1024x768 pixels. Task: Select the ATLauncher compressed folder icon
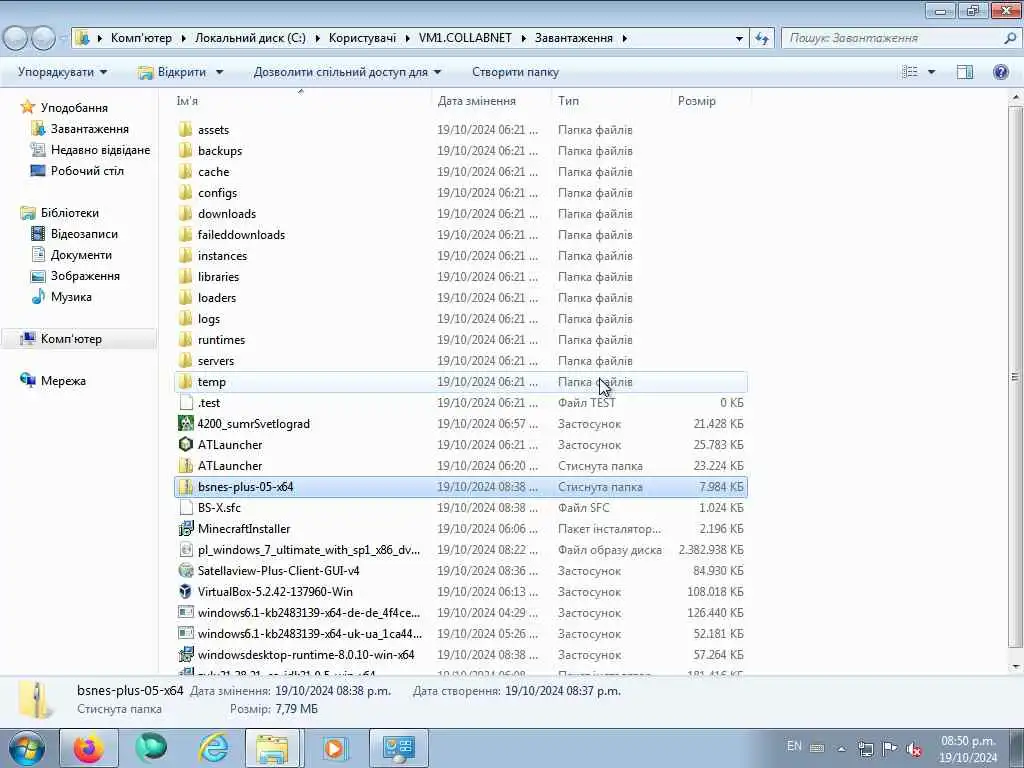click(x=185, y=466)
